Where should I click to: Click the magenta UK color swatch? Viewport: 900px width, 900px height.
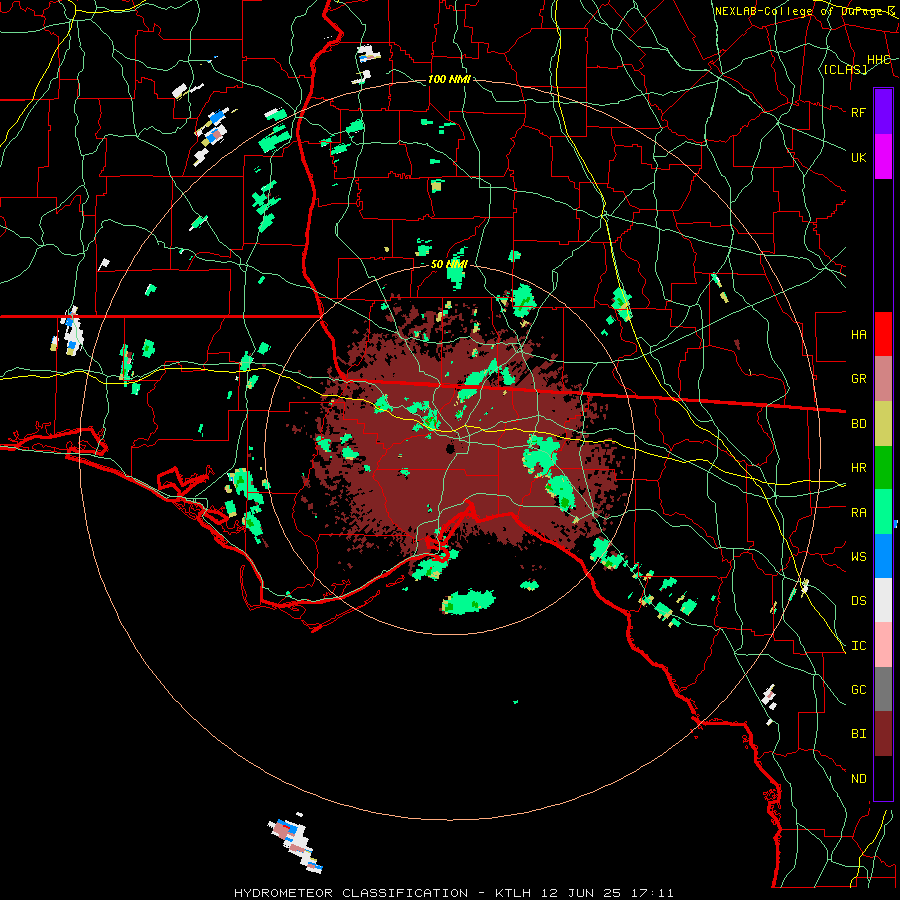[883, 157]
